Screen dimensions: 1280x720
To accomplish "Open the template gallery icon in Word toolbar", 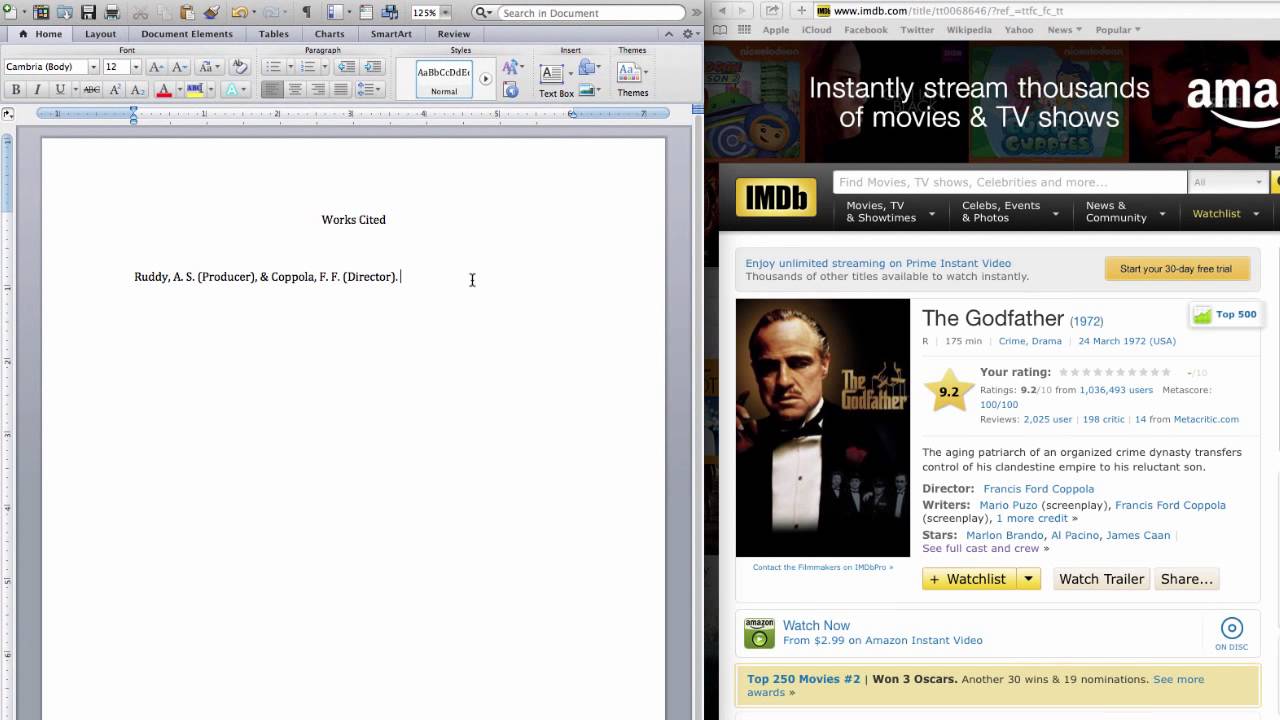I will click(41, 12).
